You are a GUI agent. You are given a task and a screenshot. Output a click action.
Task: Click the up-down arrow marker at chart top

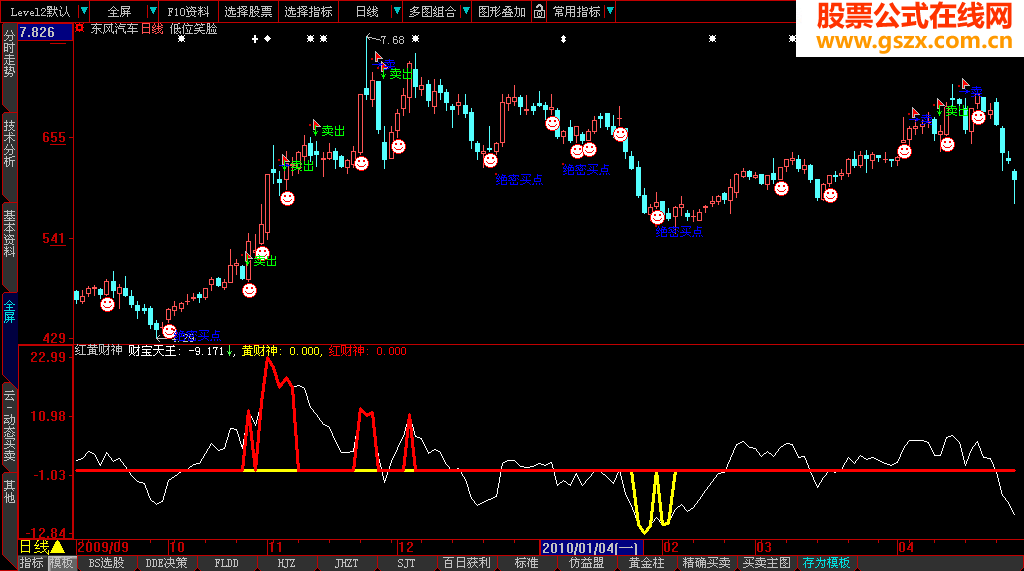(563, 39)
